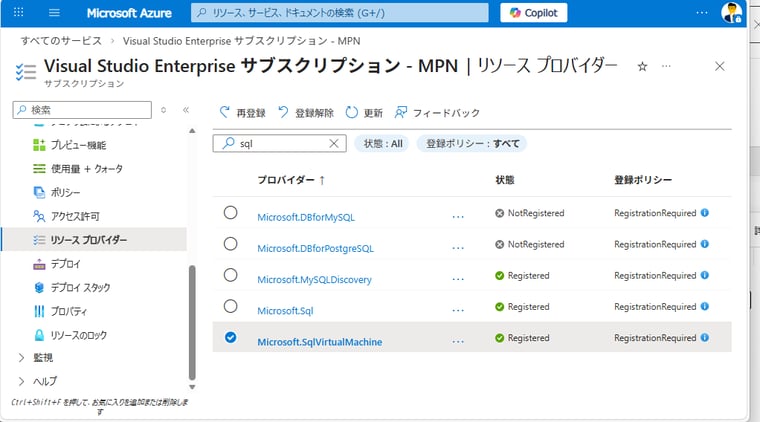The image size is (760, 422).
Task: Open the Visual Studio Enterprise subscription breadcrumb
Action: 241,41
